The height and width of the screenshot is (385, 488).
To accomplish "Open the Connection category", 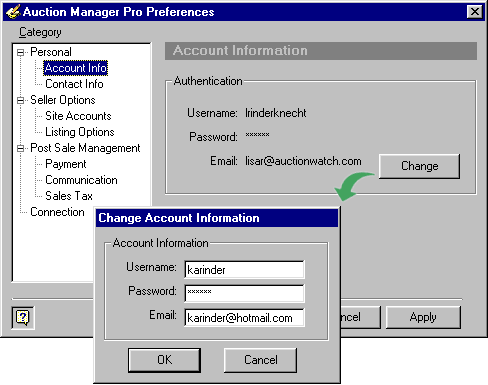I will pos(57,212).
